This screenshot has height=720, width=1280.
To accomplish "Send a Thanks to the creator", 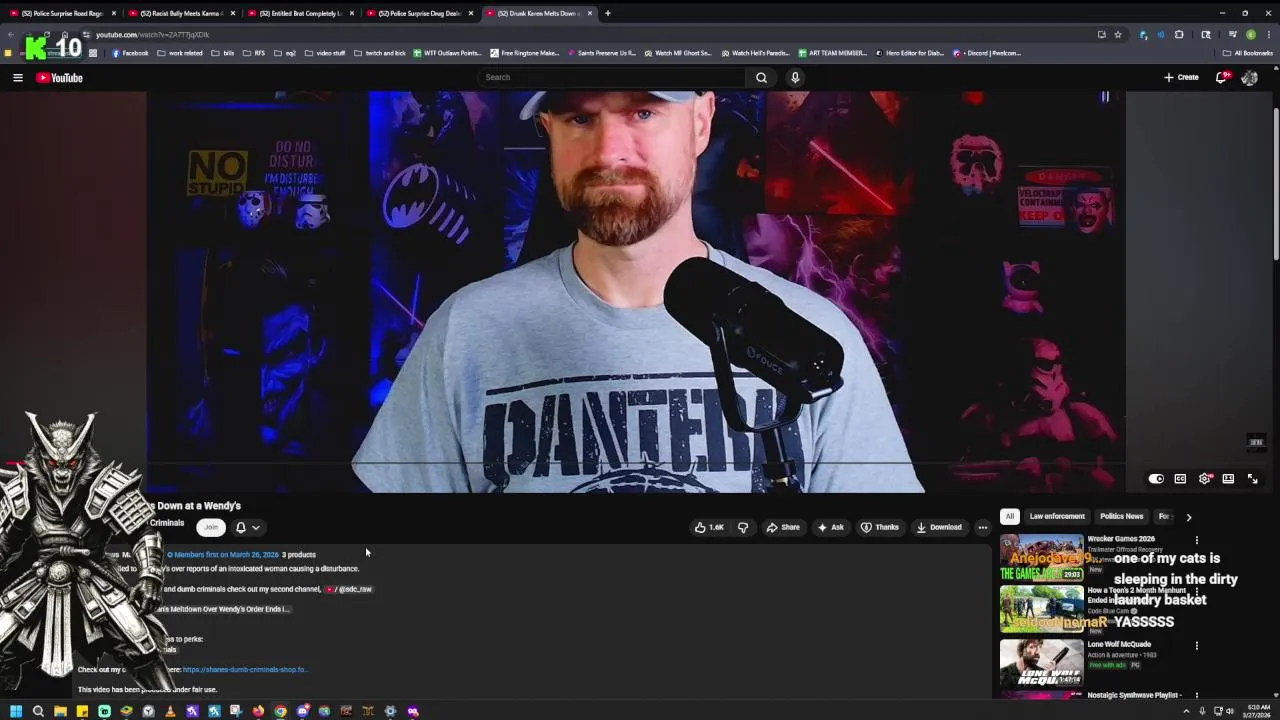I will click(880, 527).
